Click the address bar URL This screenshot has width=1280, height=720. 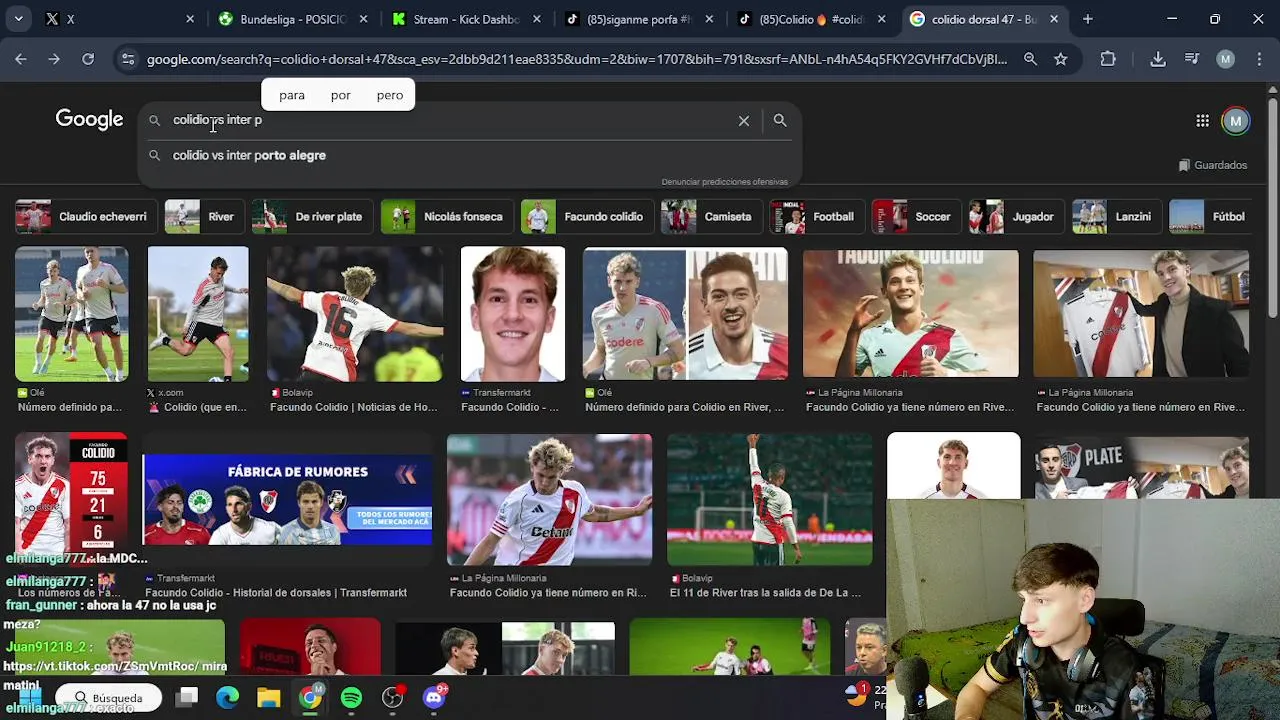577,59
